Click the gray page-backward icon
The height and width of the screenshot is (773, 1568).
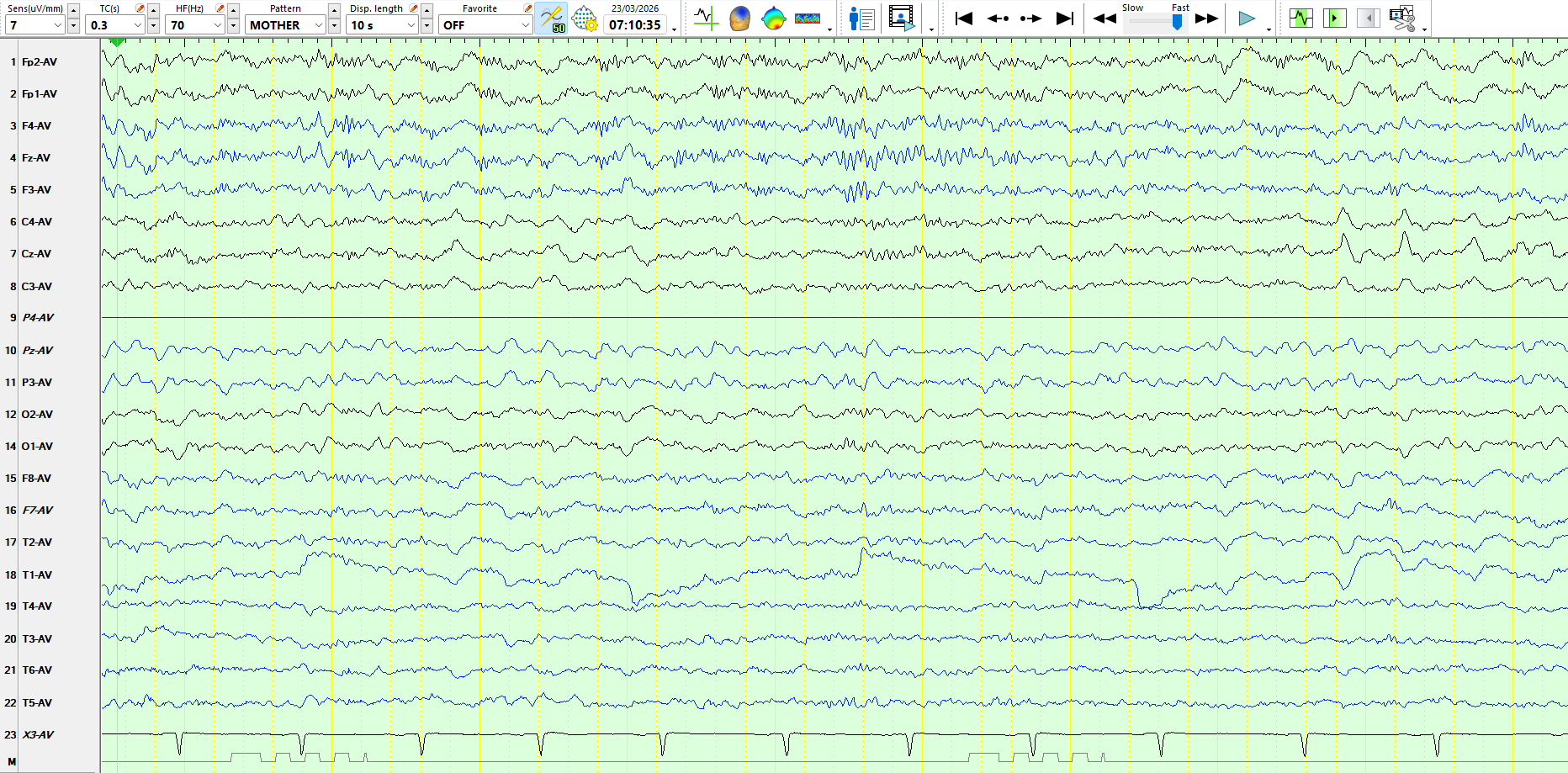1368,18
